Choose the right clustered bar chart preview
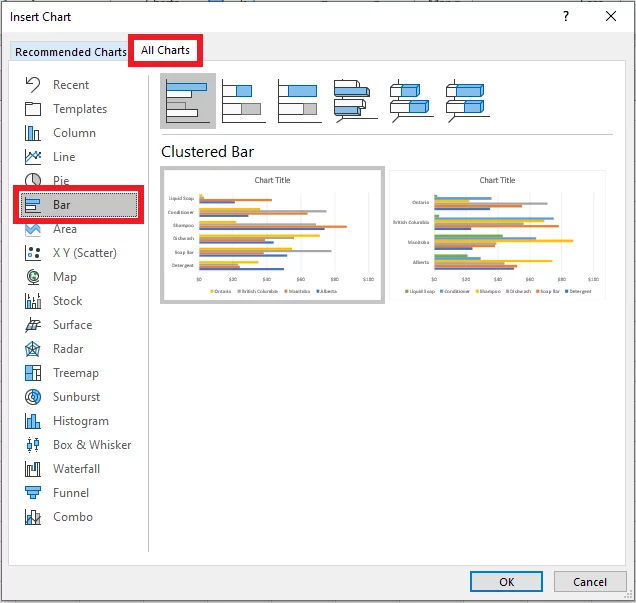The width and height of the screenshot is (636, 603). 497,235
